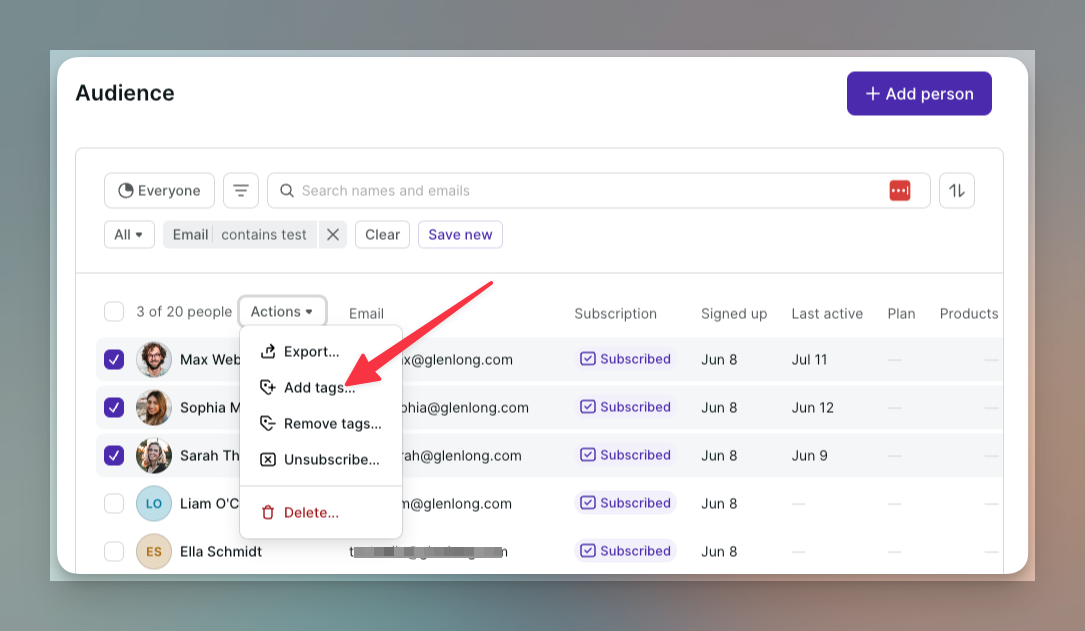Select Delete... in the Actions menu
This screenshot has width=1085, height=631.
coord(311,512)
